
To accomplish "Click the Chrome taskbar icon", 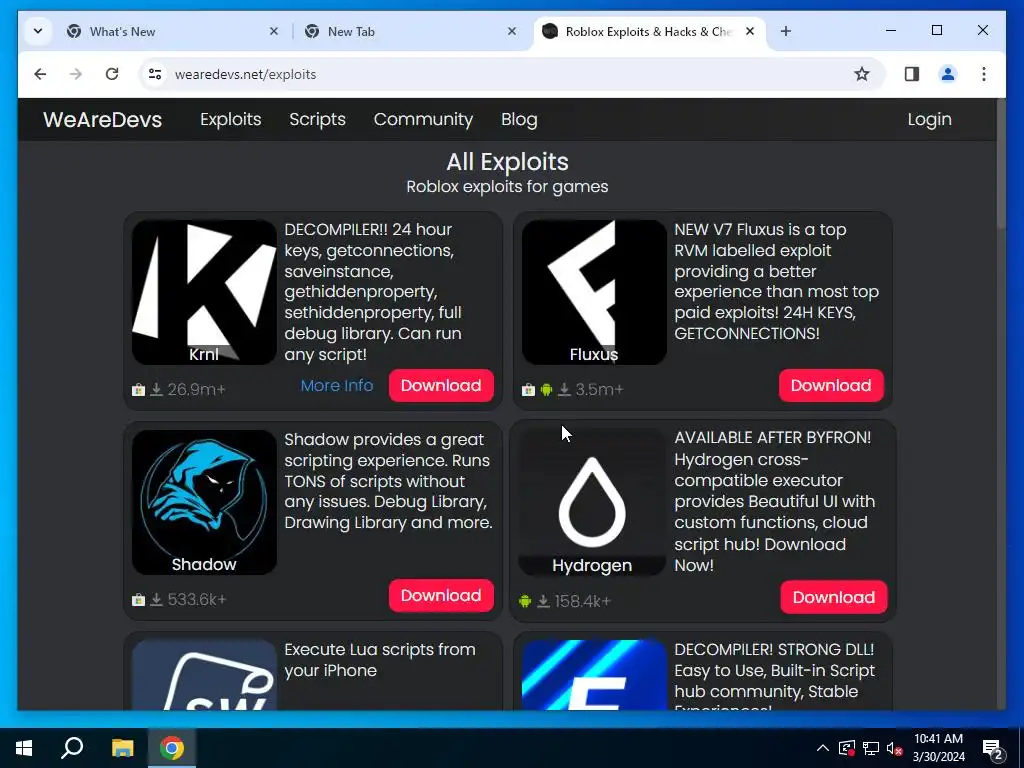I will click(x=172, y=748).
